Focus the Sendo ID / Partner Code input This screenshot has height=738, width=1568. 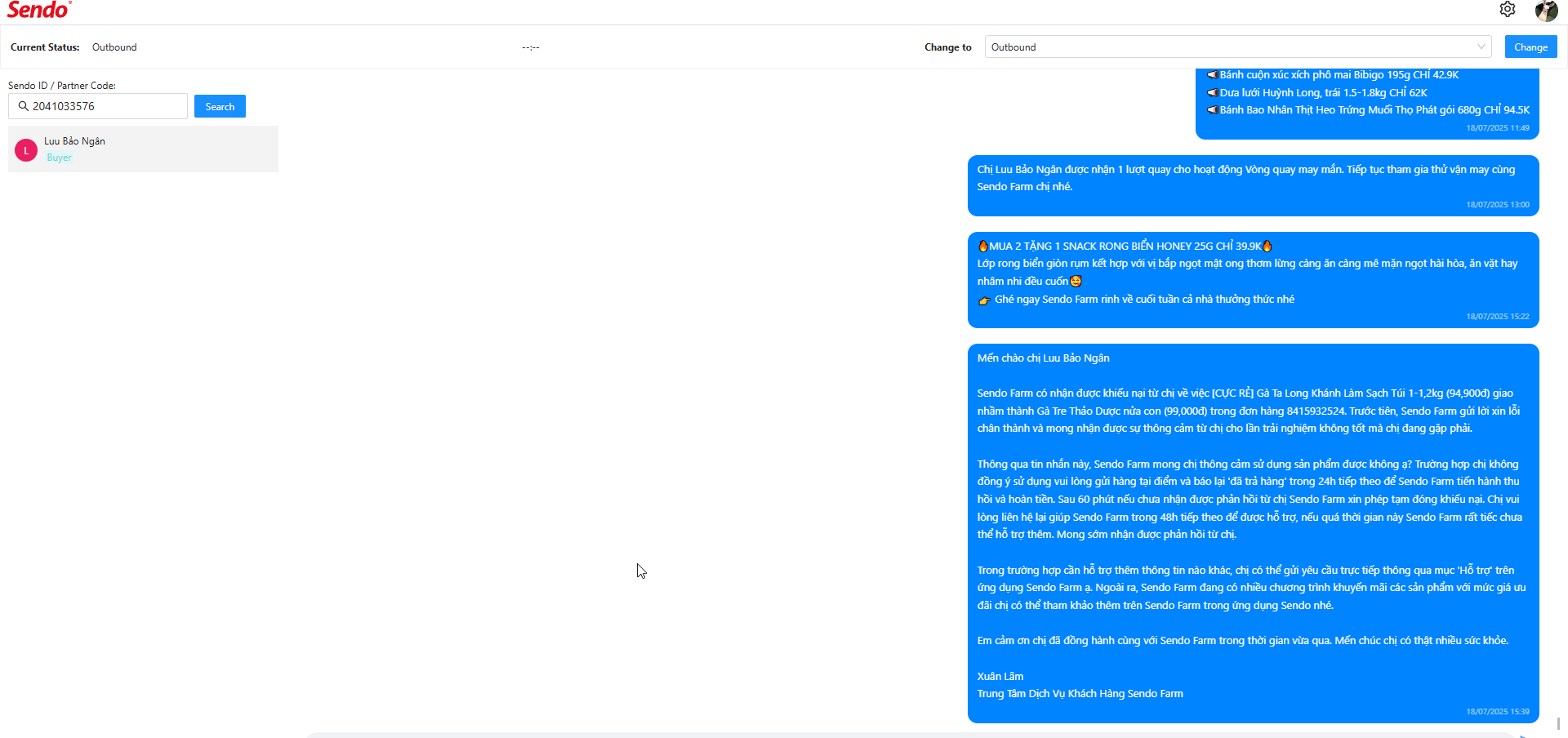[x=98, y=106]
